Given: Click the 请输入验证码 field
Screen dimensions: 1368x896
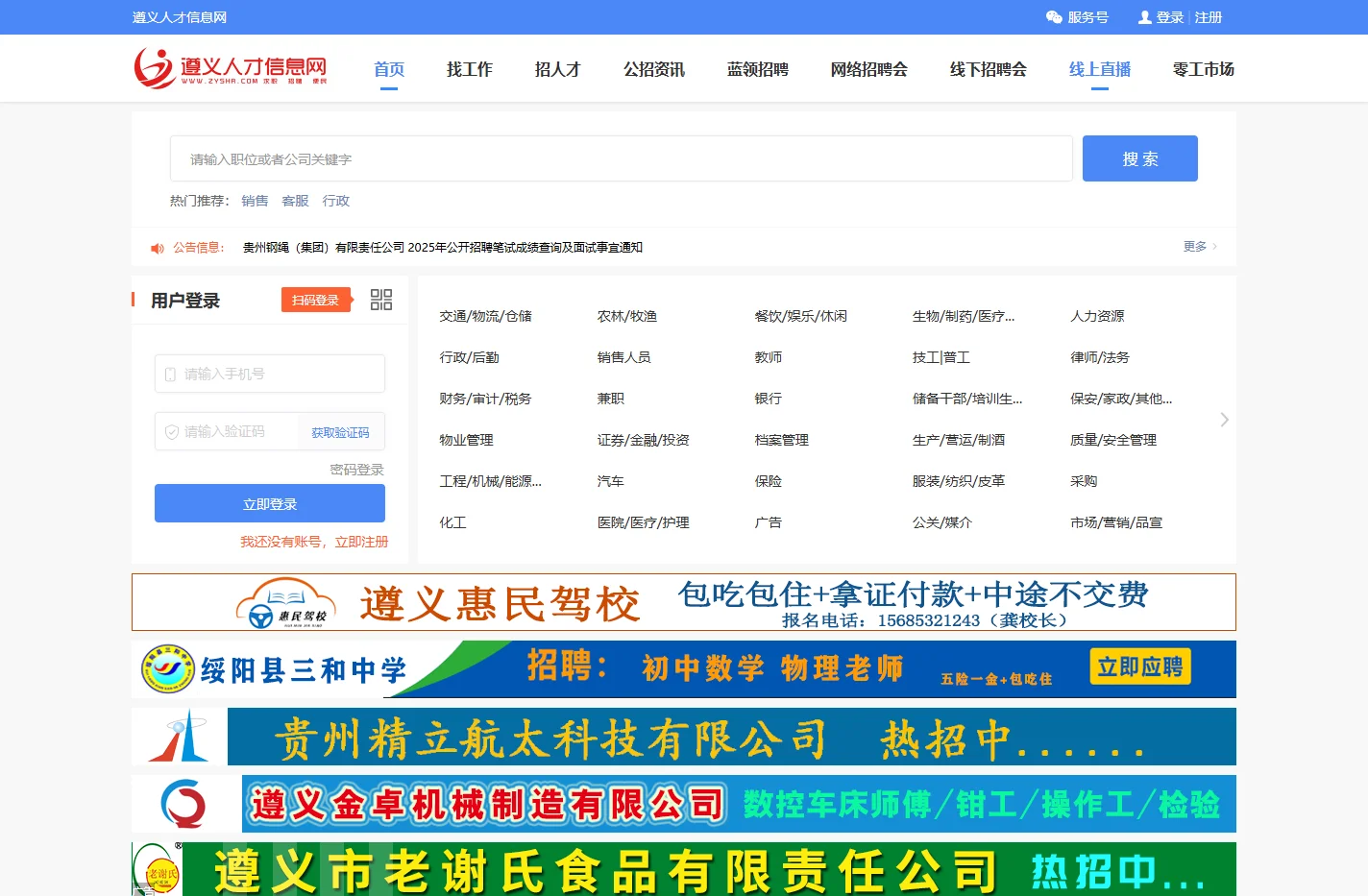Looking at the screenshot, I should point(227,431).
